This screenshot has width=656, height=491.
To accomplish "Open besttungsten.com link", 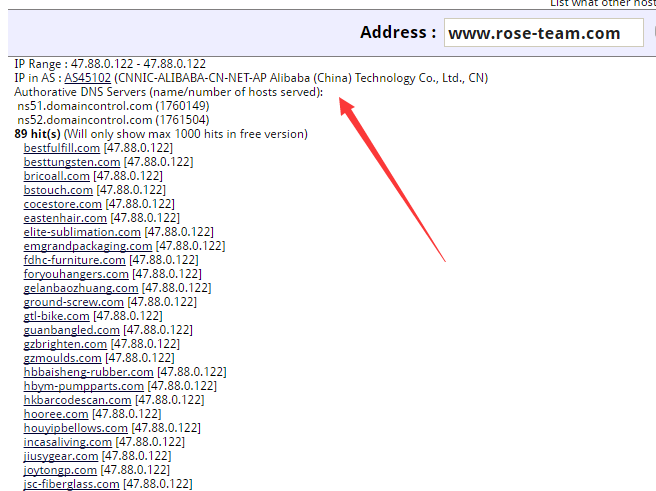I will coord(72,162).
